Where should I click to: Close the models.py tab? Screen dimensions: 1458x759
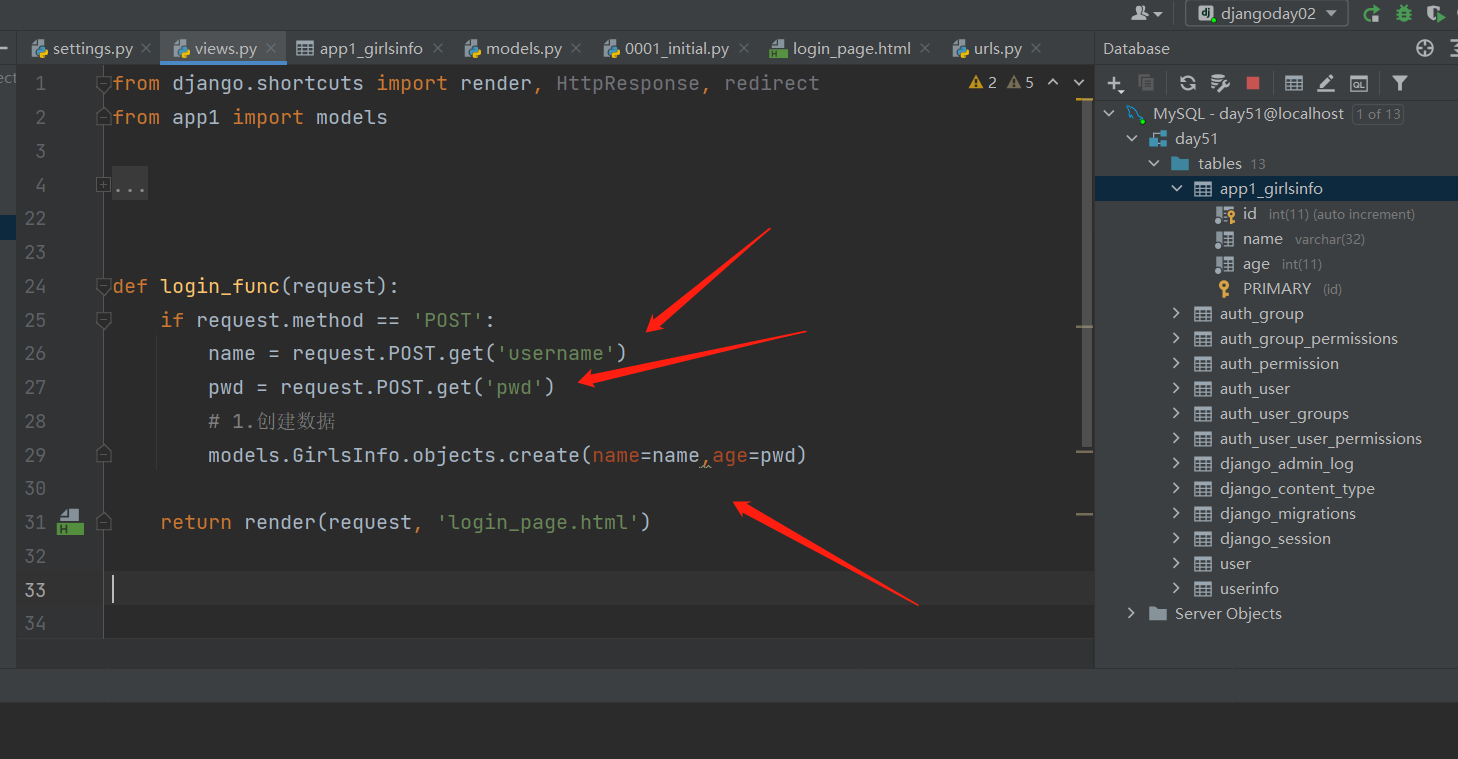pos(576,48)
